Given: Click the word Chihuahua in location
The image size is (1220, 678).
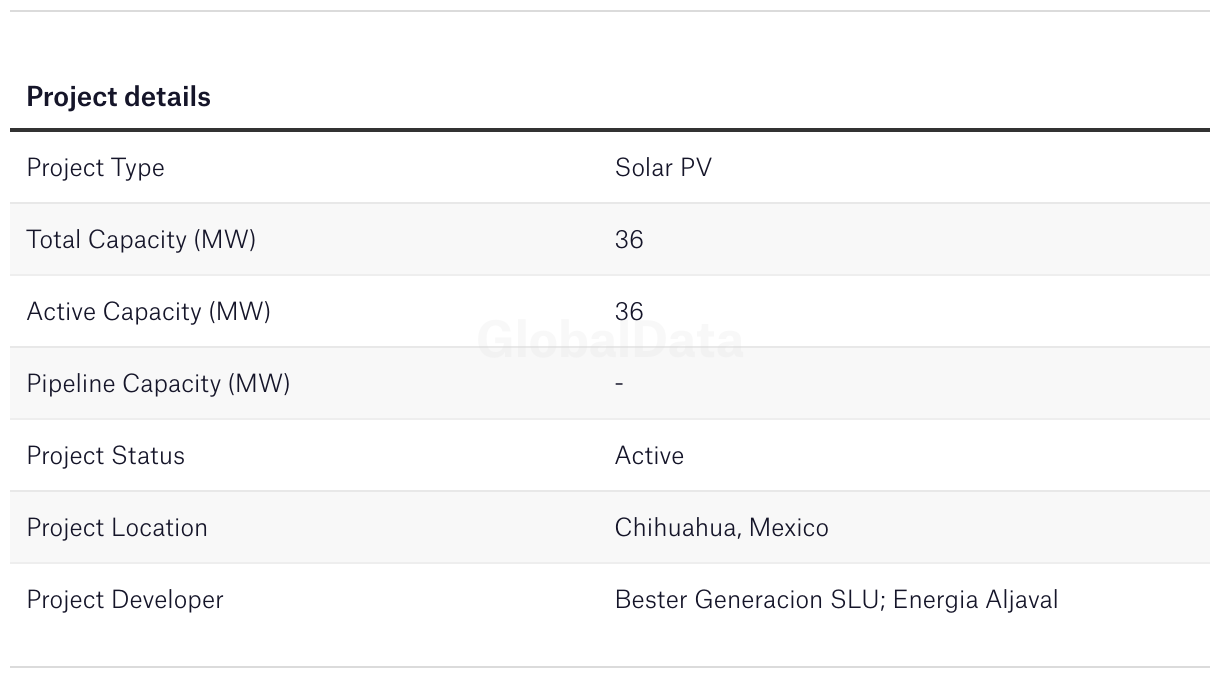Looking at the screenshot, I should (675, 528).
